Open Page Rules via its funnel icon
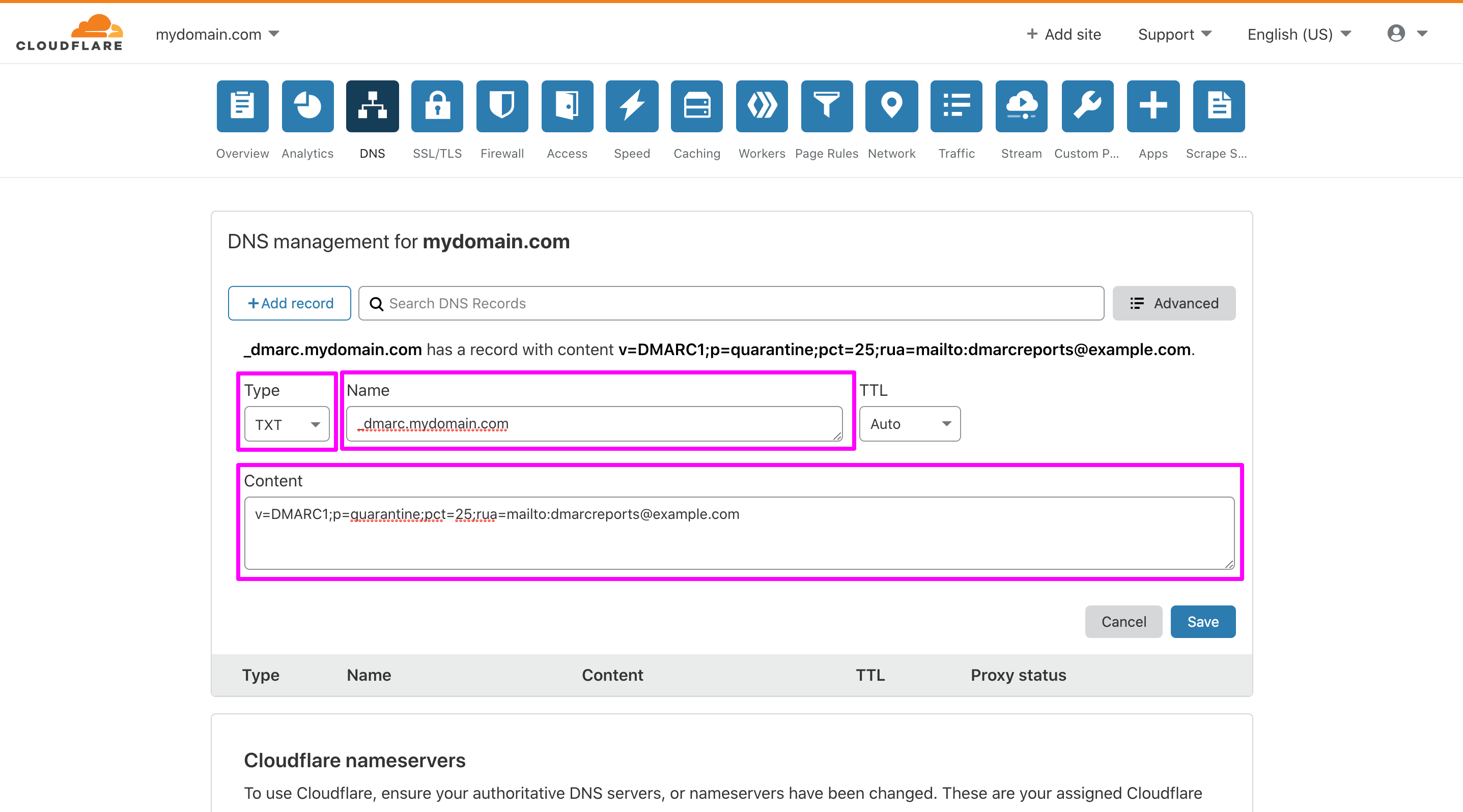This screenshot has width=1463, height=812. tap(826, 106)
